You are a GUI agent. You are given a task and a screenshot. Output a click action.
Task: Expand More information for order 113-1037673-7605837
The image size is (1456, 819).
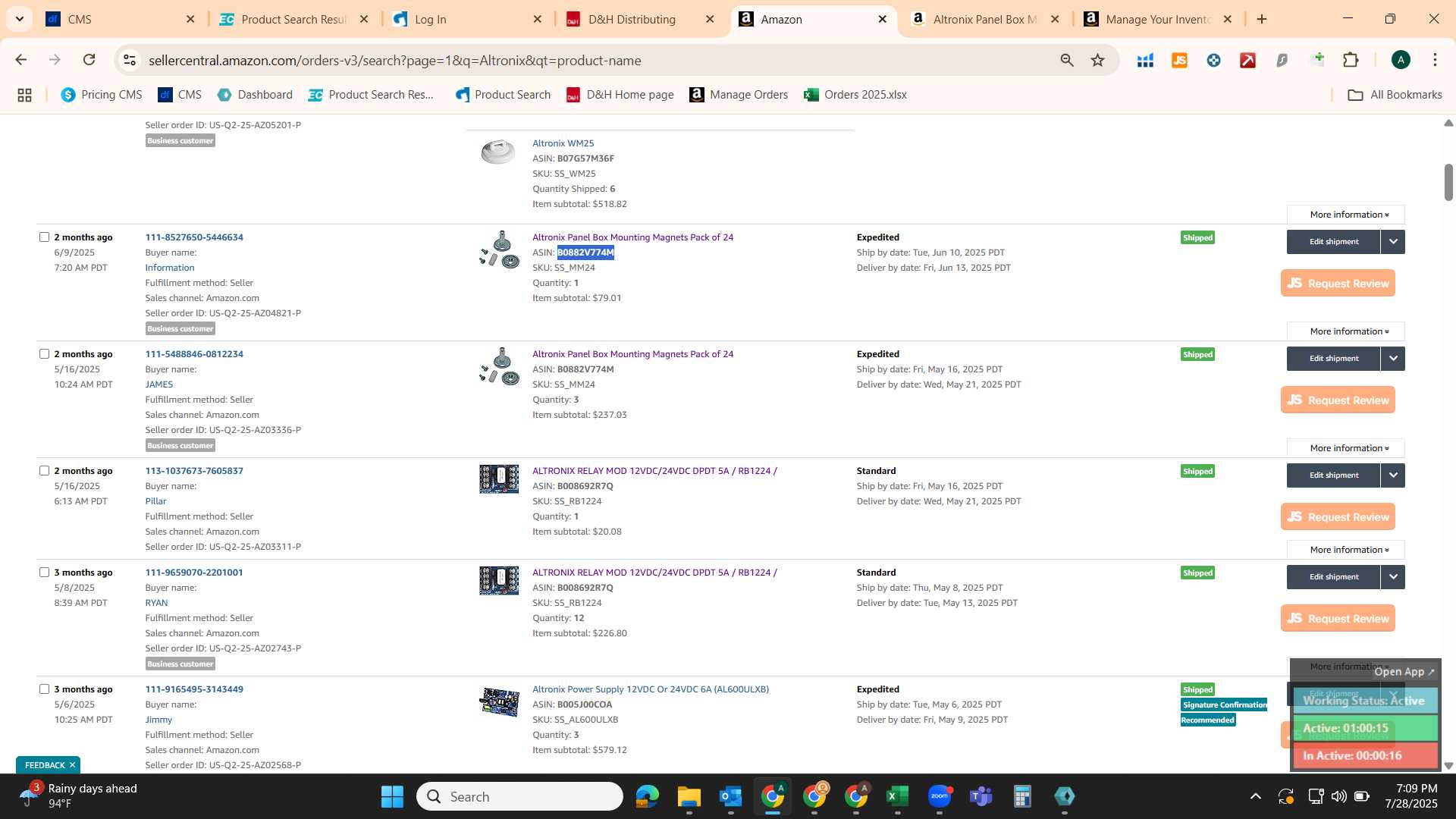coord(1346,550)
